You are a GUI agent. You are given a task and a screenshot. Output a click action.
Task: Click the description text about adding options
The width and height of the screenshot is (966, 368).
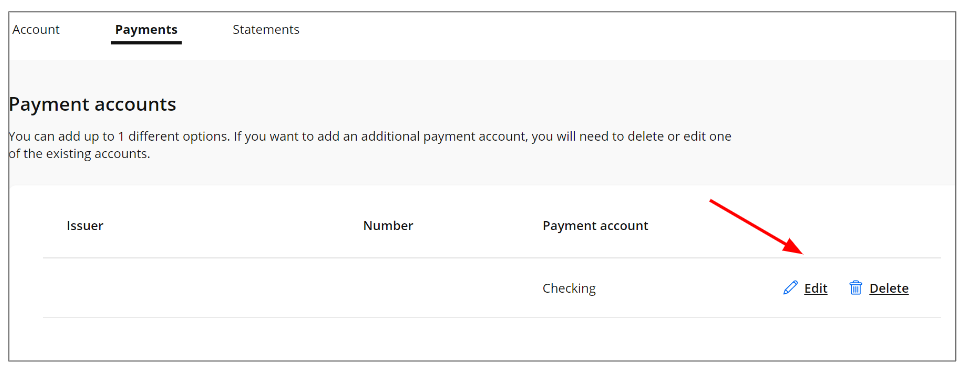(370, 145)
